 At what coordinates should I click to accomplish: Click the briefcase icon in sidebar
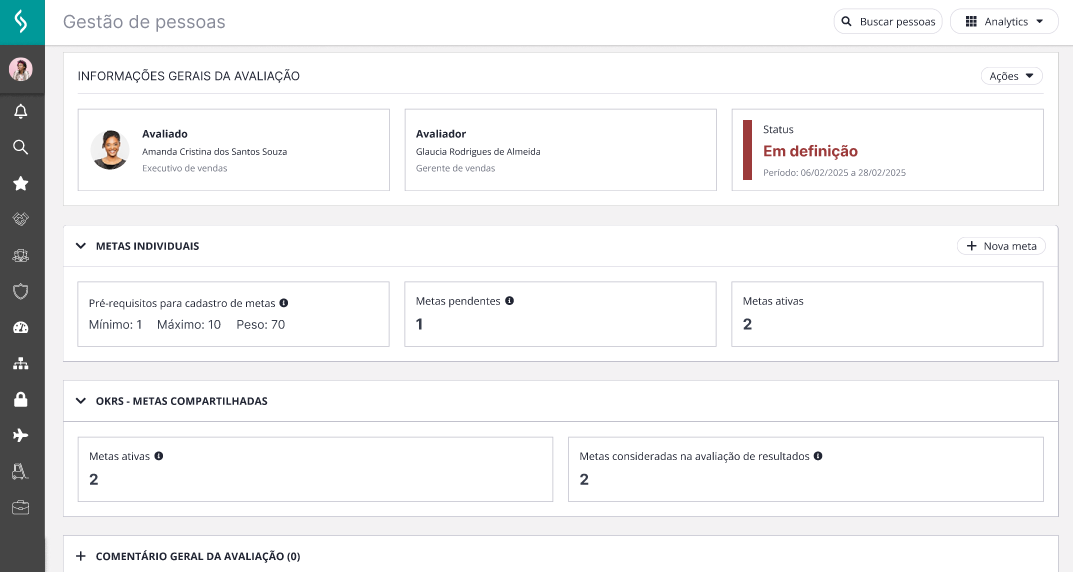pos(21,508)
